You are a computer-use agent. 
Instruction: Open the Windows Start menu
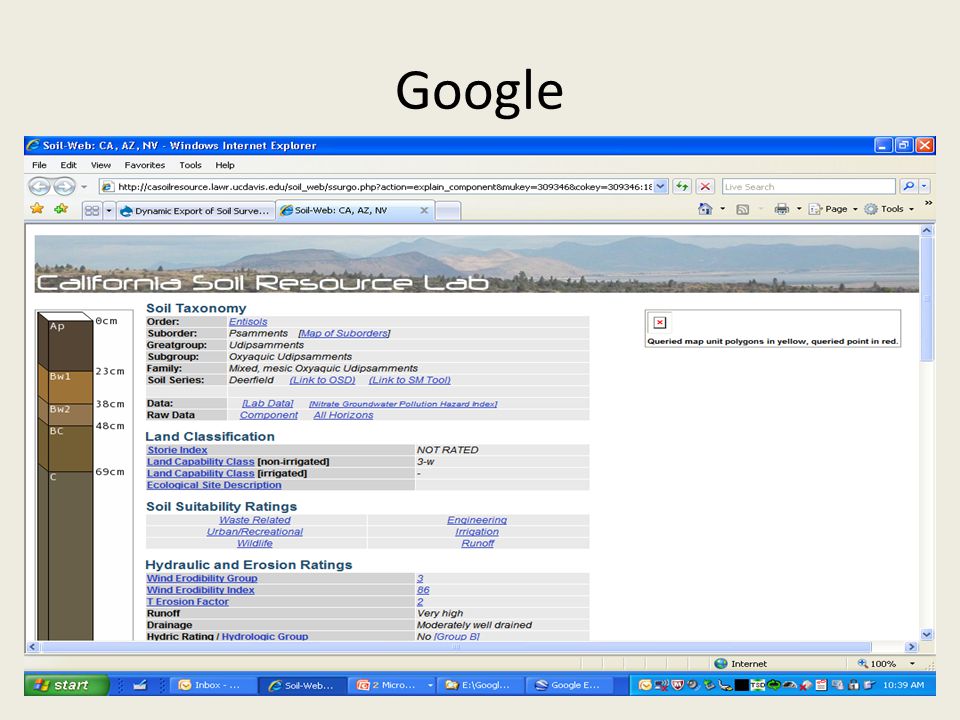point(66,685)
